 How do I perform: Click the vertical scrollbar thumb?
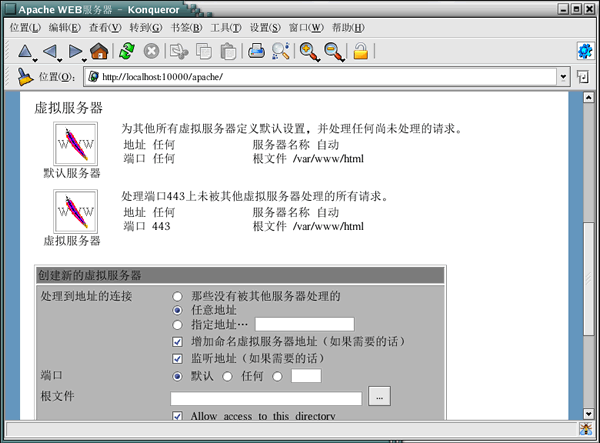[588, 279]
